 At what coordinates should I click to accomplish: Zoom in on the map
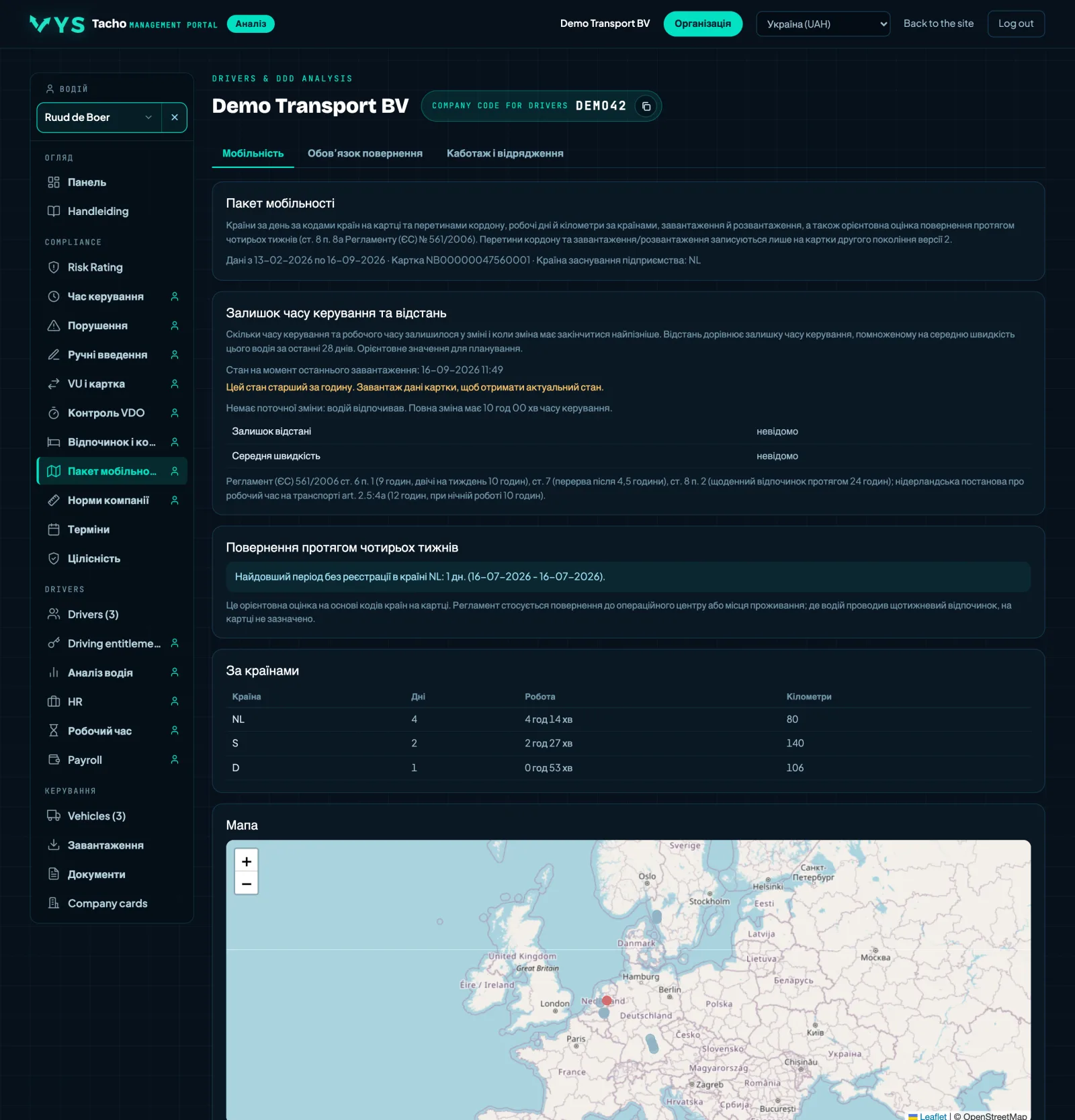pos(247,861)
